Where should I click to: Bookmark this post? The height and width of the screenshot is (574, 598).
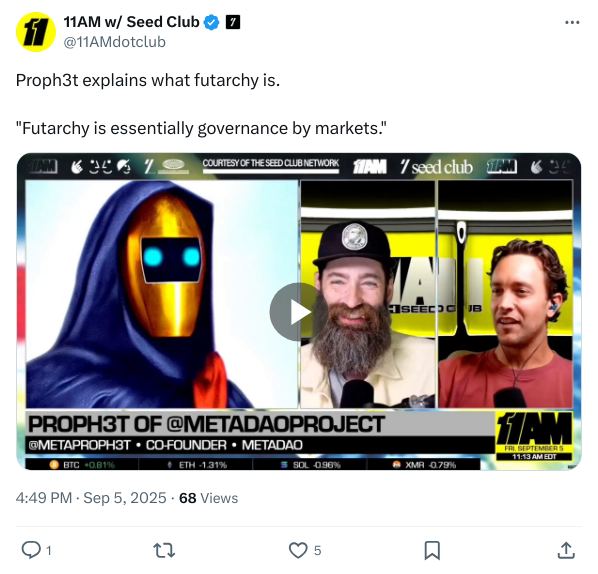[432, 550]
